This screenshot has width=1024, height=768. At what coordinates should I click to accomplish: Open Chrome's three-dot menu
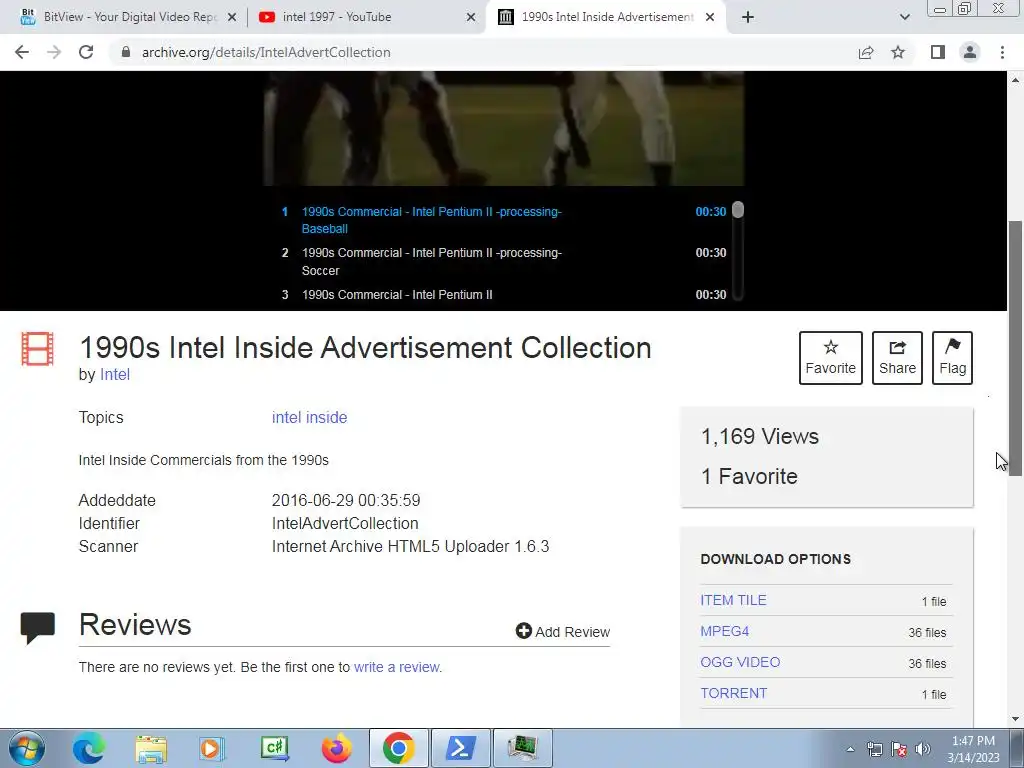pyautogui.click(x=1002, y=52)
